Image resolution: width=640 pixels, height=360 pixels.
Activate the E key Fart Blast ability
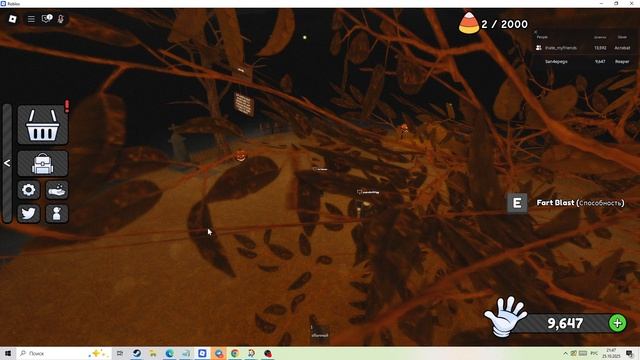[517, 203]
